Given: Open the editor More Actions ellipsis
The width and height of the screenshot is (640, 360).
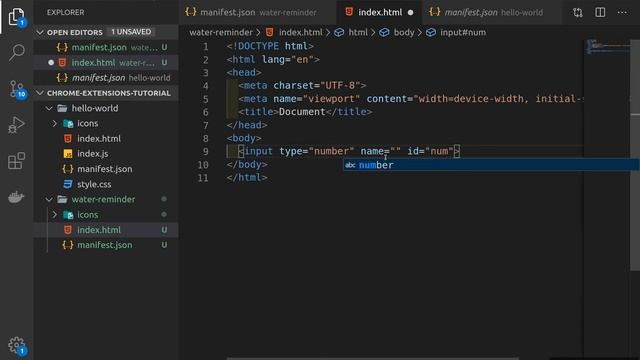Looking at the screenshot, I should pyautogui.click(x=622, y=12).
